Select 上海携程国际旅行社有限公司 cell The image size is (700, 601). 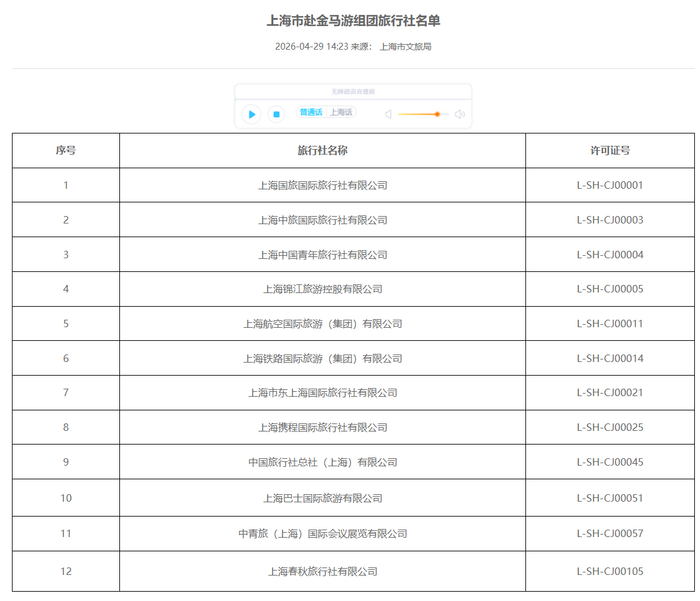point(322,427)
